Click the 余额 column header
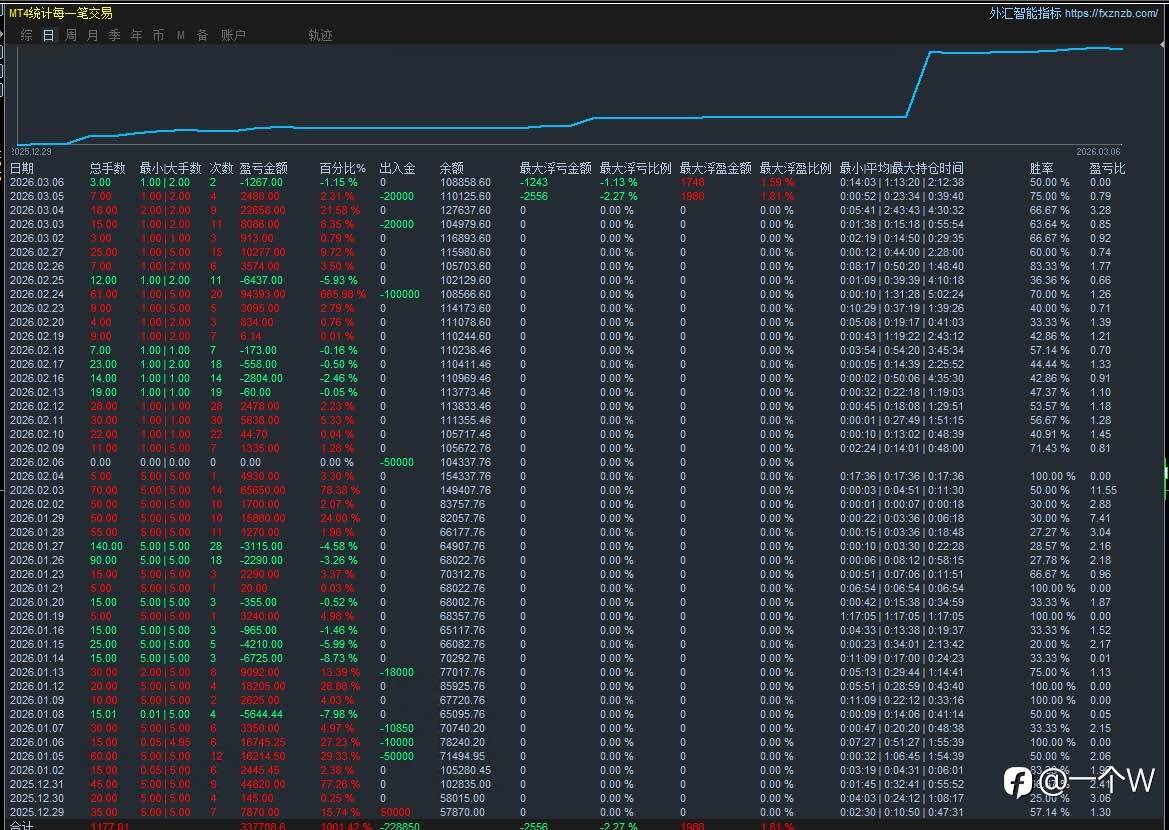Image resolution: width=1169 pixels, height=830 pixels. [x=452, y=168]
